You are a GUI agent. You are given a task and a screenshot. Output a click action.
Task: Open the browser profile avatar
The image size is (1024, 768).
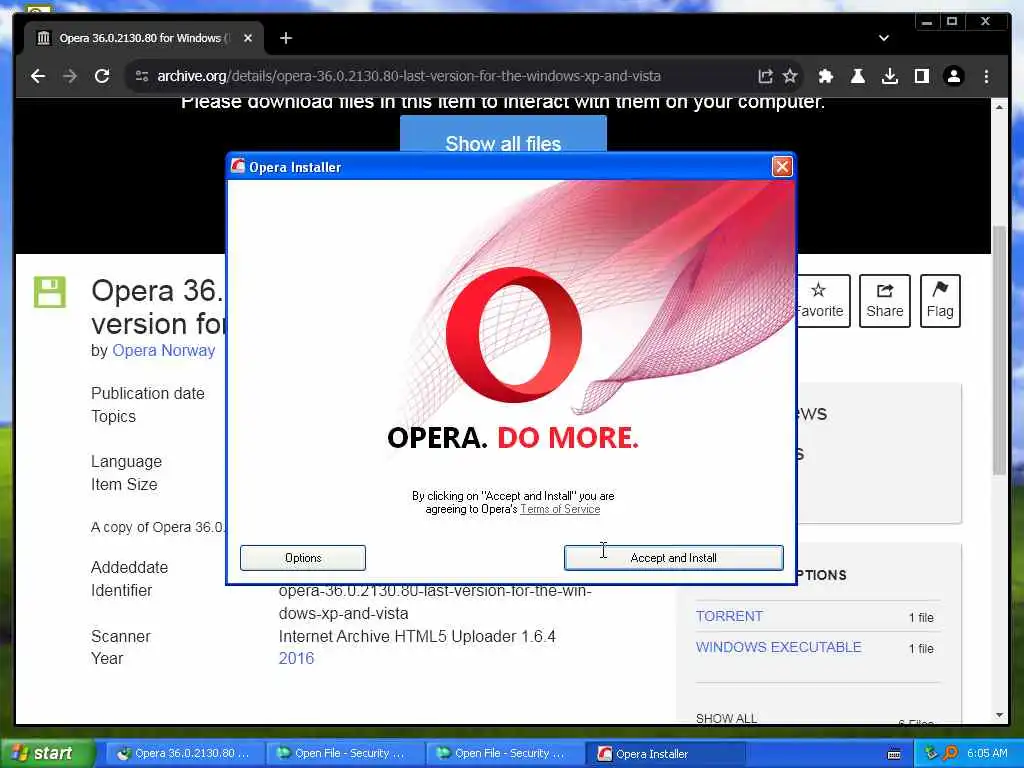[x=953, y=76]
